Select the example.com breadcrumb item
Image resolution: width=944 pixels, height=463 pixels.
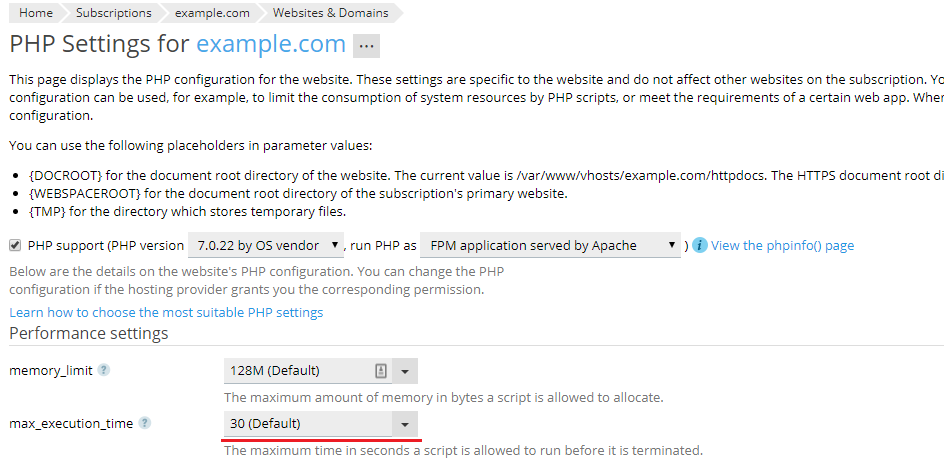click(212, 13)
